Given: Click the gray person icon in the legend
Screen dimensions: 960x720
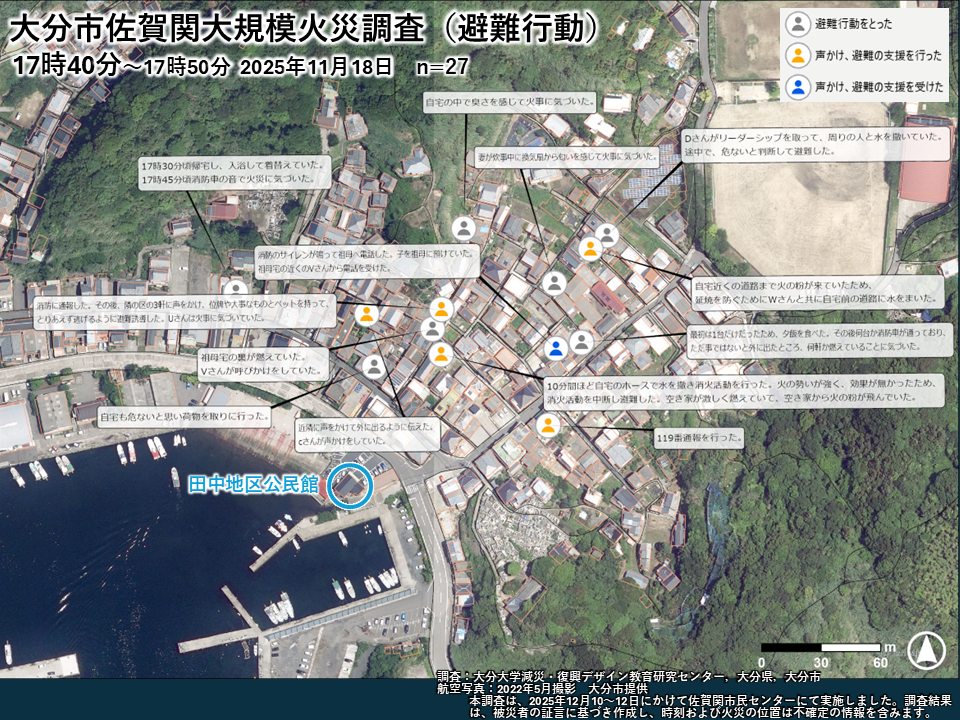Looking at the screenshot, I should [x=798, y=23].
